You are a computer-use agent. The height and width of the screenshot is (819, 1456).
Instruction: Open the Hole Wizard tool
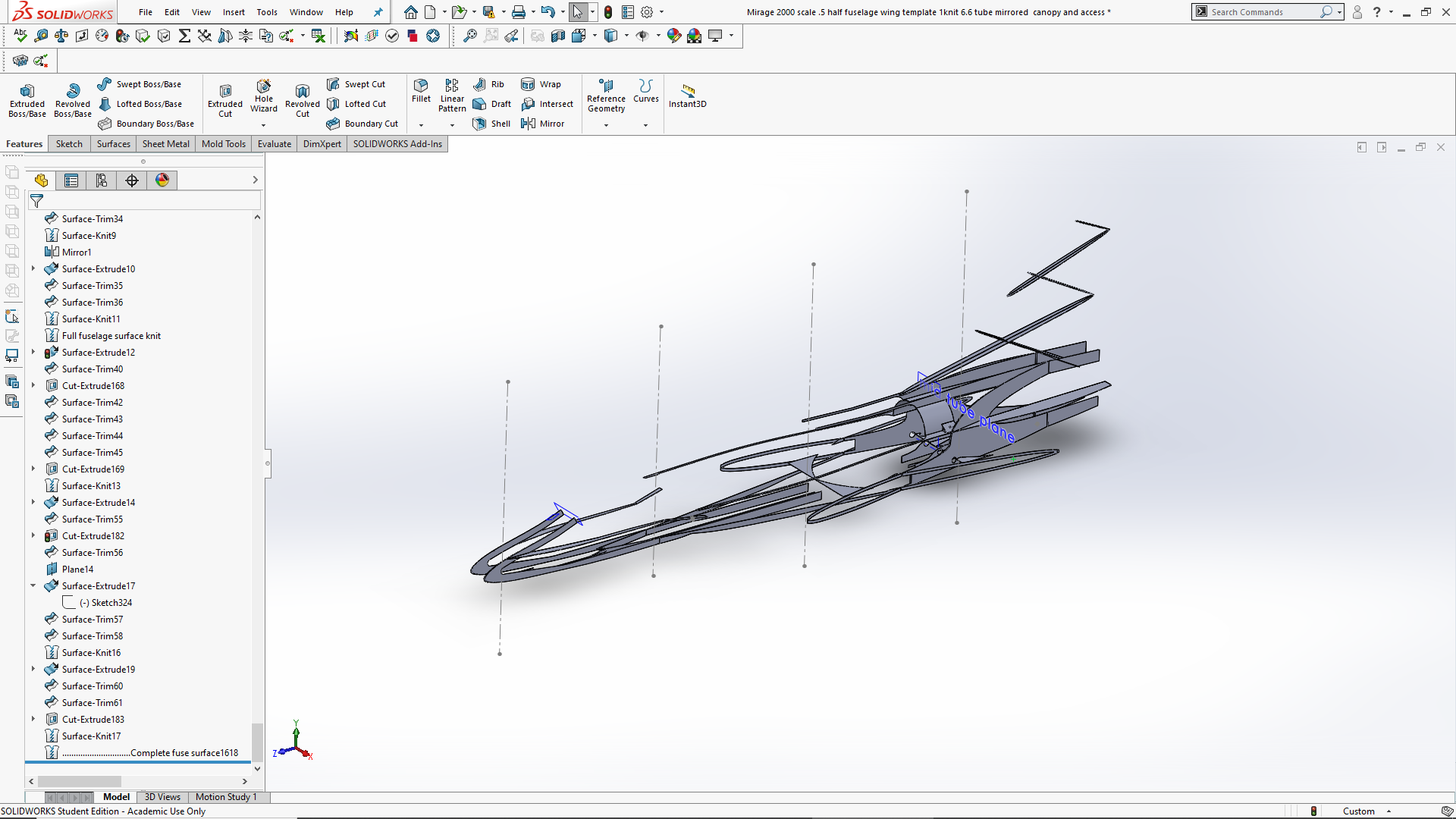tap(264, 96)
